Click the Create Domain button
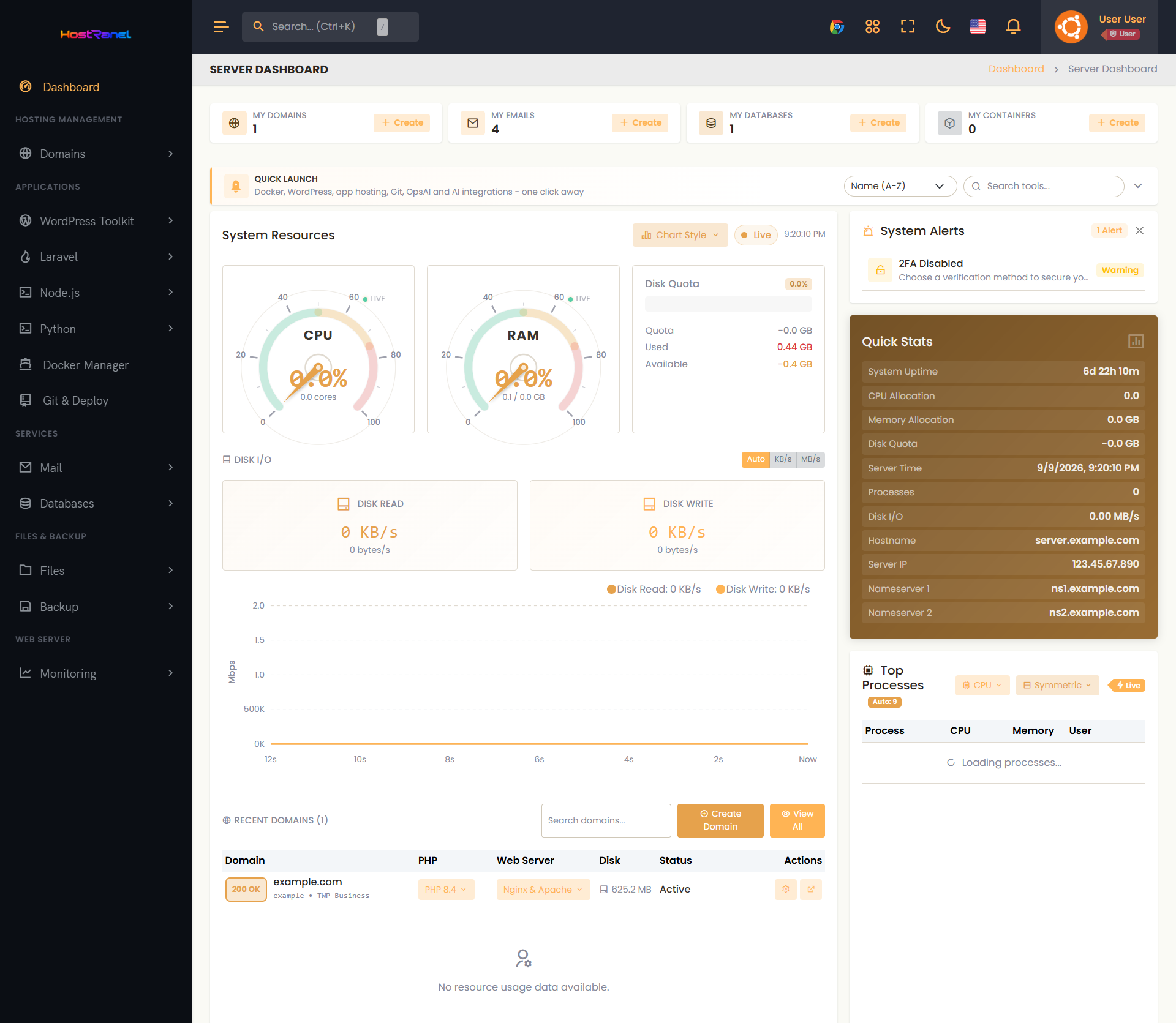The width and height of the screenshot is (1176, 1023). coord(720,820)
